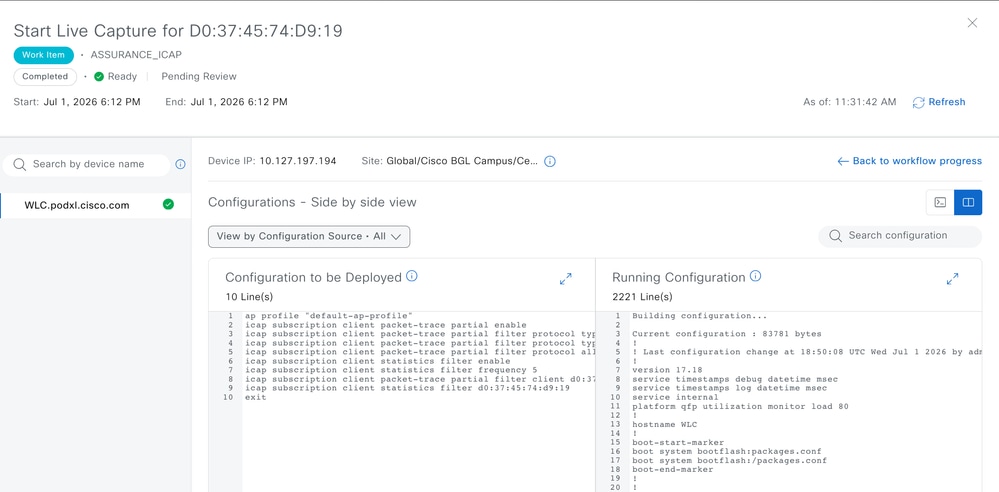Focus the Search configuration field
Screen dimensions: 999x492
900,236
